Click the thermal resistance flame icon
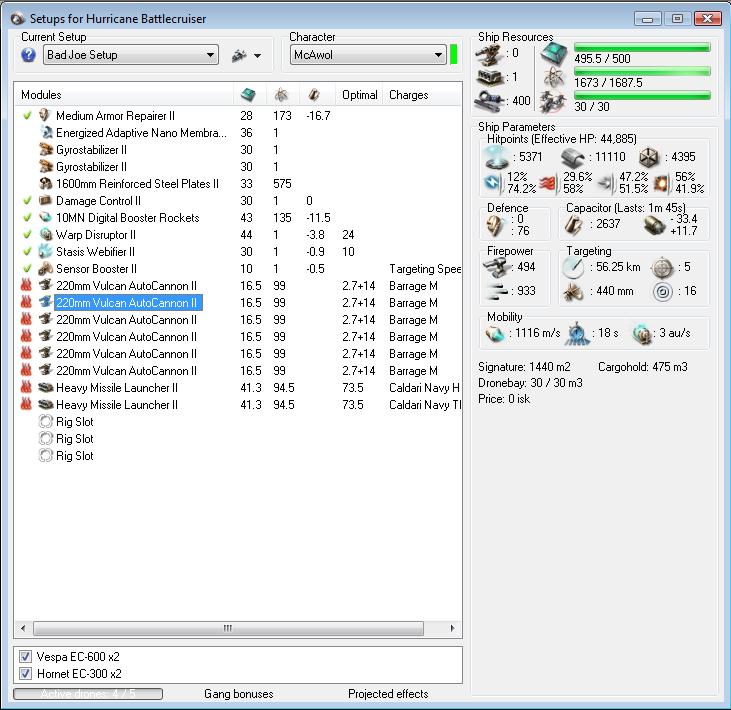This screenshot has height=710, width=731. pos(549,183)
